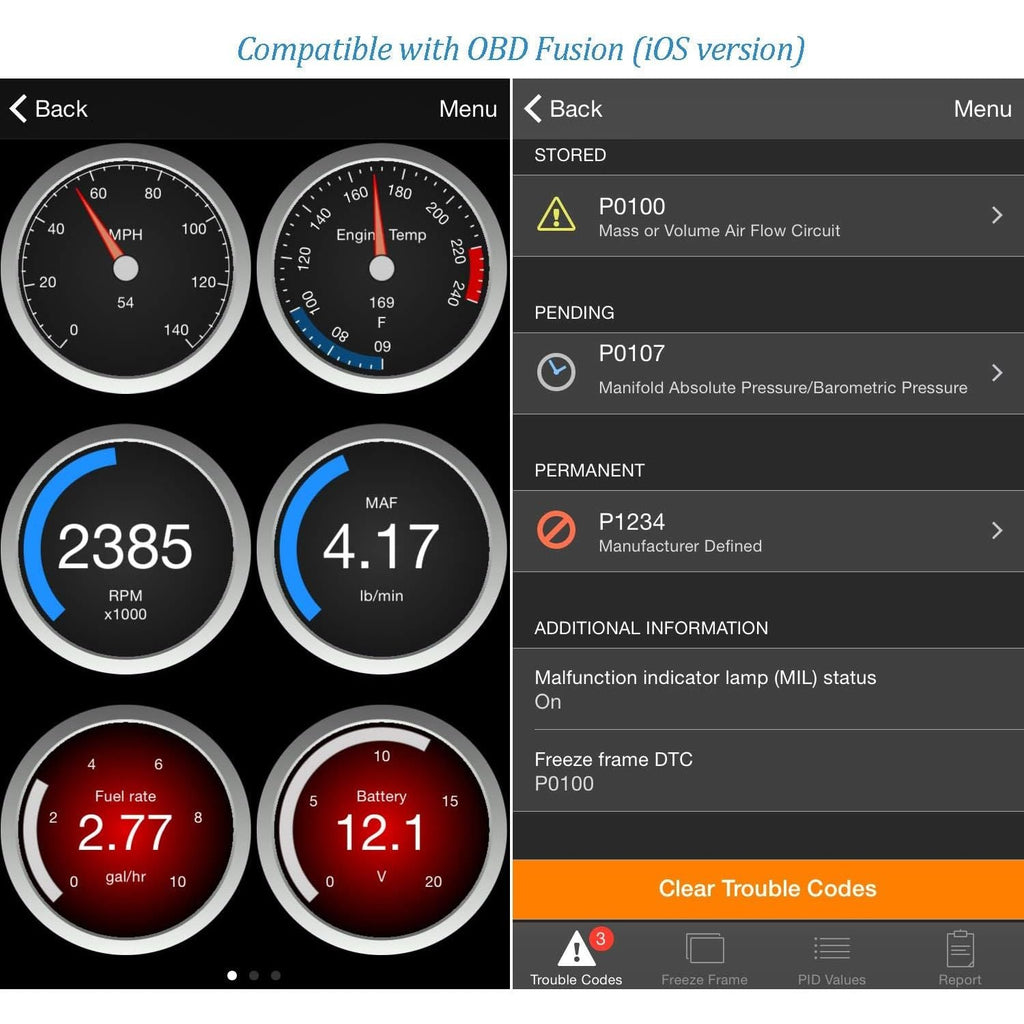Viewport: 1024px width, 1024px height.
Task: Tap the yellow warning icon beside P0100
Action: (556, 214)
